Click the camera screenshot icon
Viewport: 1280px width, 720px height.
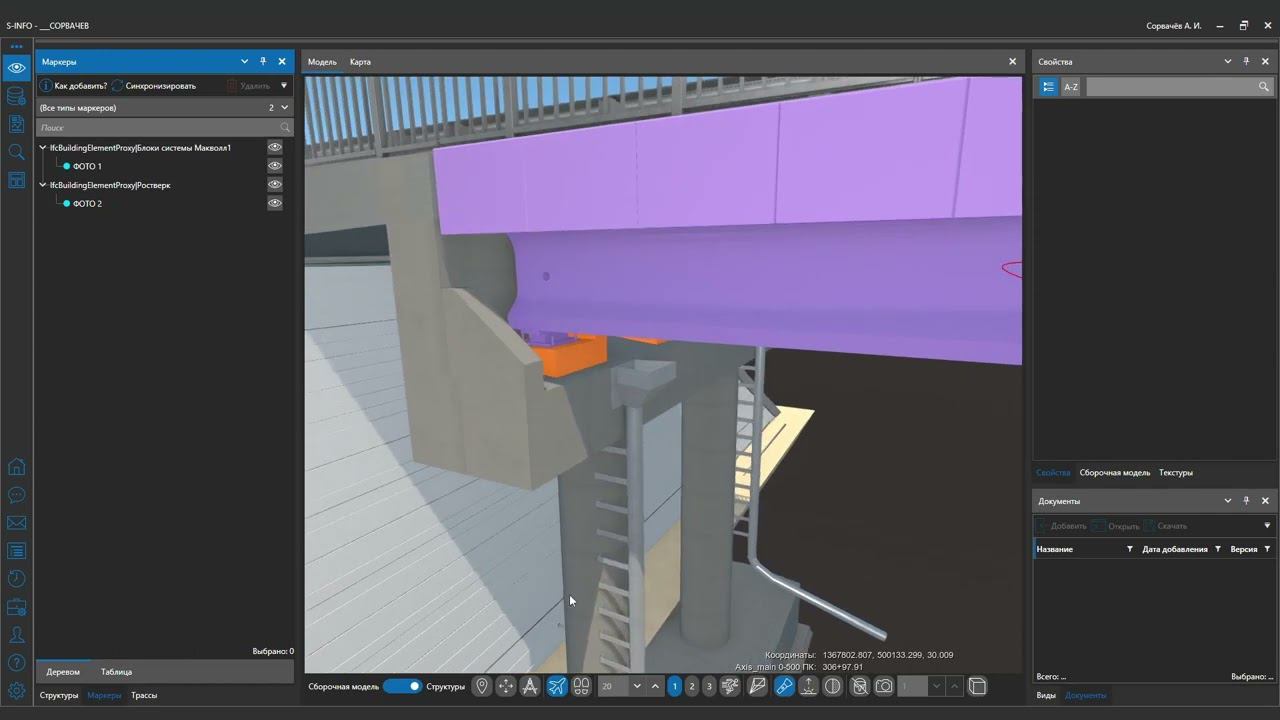[884, 686]
